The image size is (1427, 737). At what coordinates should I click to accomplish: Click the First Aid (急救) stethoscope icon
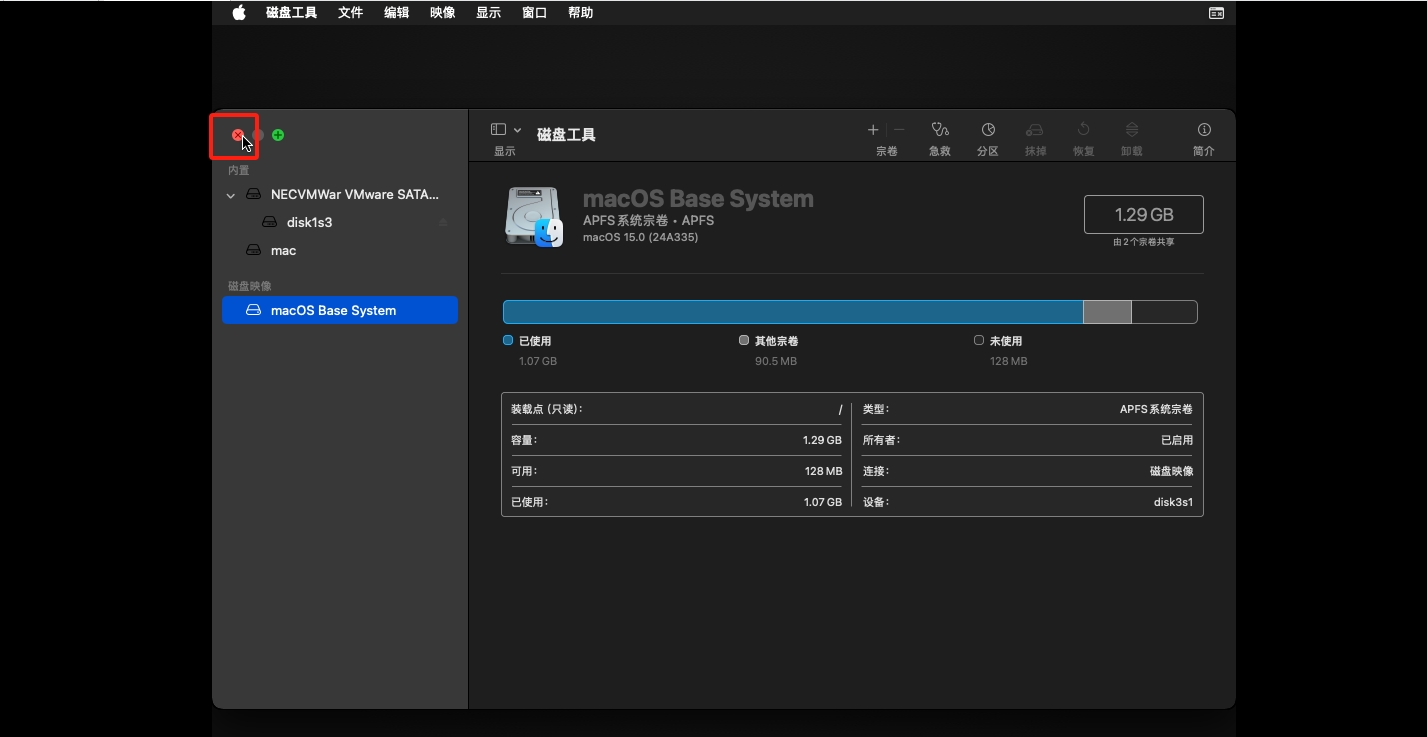[939, 130]
